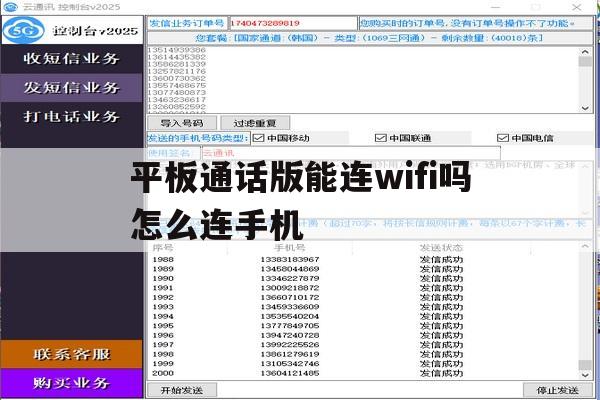This screenshot has width=600, height=400.
Task: Select row 2000 in results table
Action: pos(364,373)
